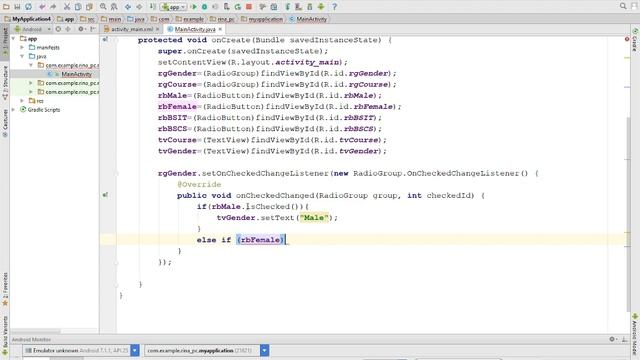Screen dimensions: 640x360
Task: Click the Hide project panel icon
Action: [93, 29]
